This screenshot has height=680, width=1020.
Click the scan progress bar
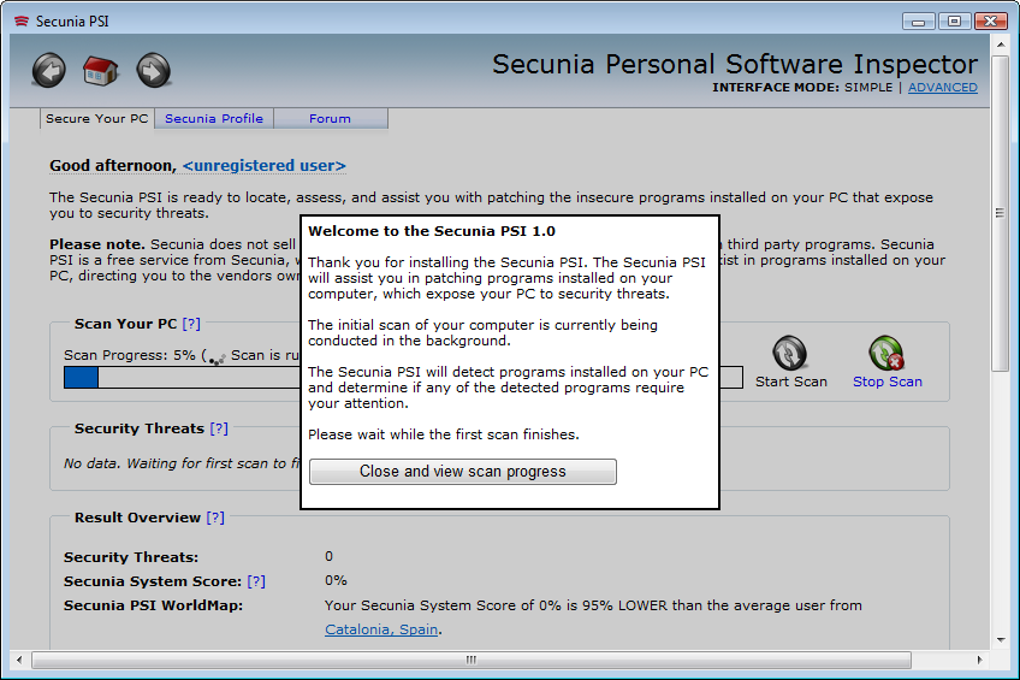180,377
